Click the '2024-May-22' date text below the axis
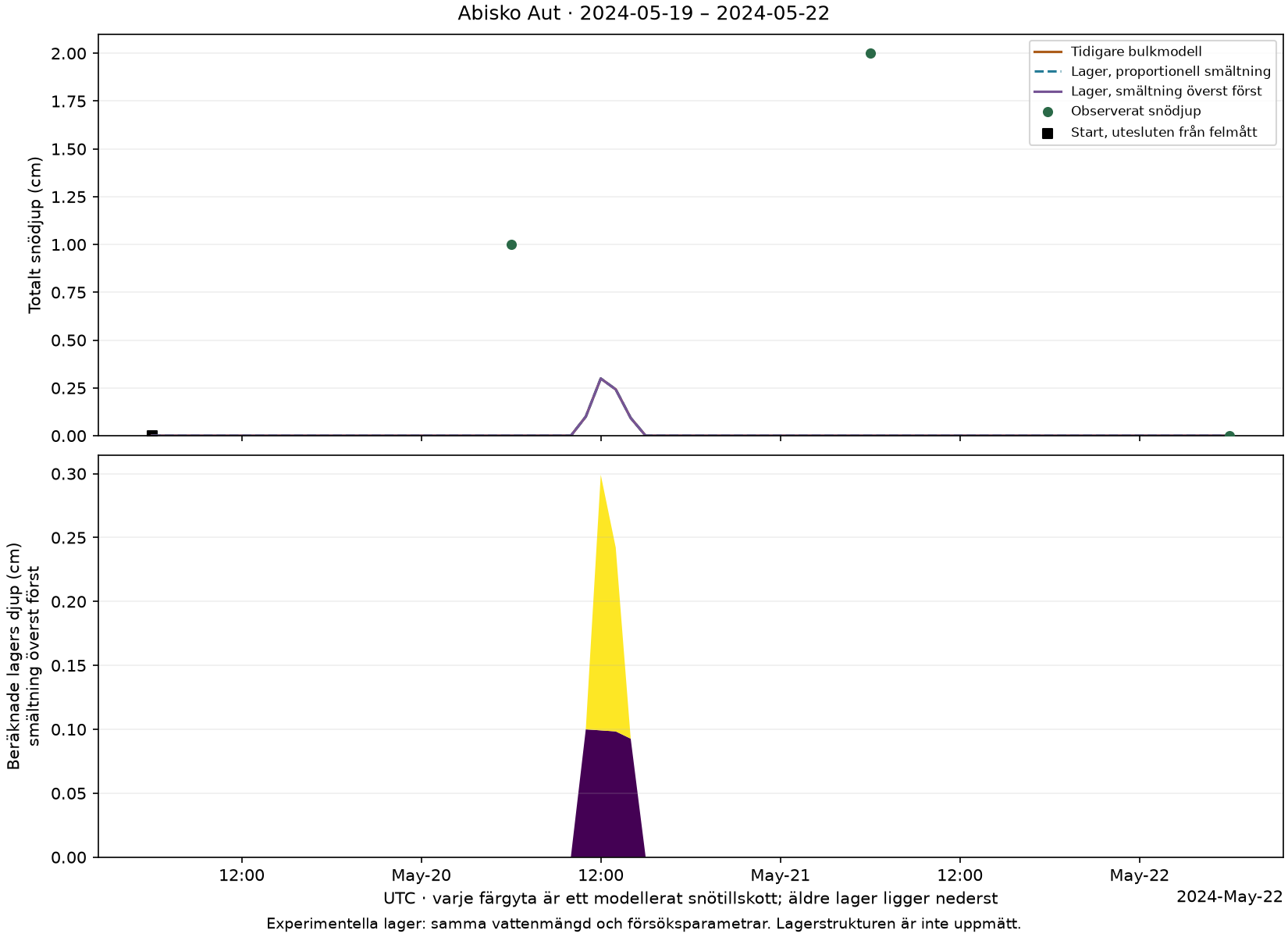The height and width of the screenshot is (937, 1288). click(x=1229, y=896)
